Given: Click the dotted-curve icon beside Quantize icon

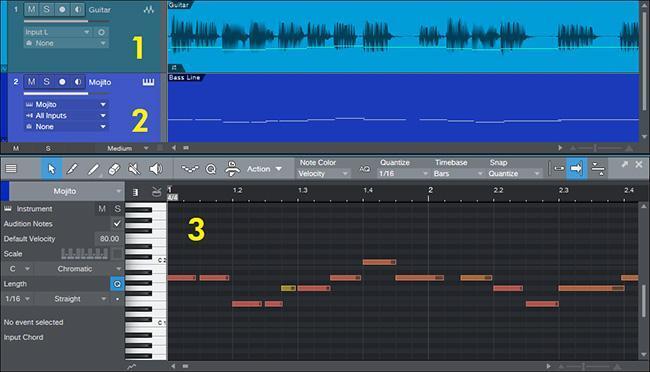Looking at the screenshot, I should (x=190, y=169).
